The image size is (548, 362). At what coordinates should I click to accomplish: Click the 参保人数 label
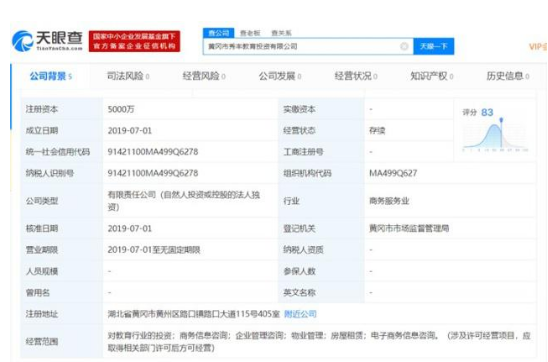(x=300, y=271)
